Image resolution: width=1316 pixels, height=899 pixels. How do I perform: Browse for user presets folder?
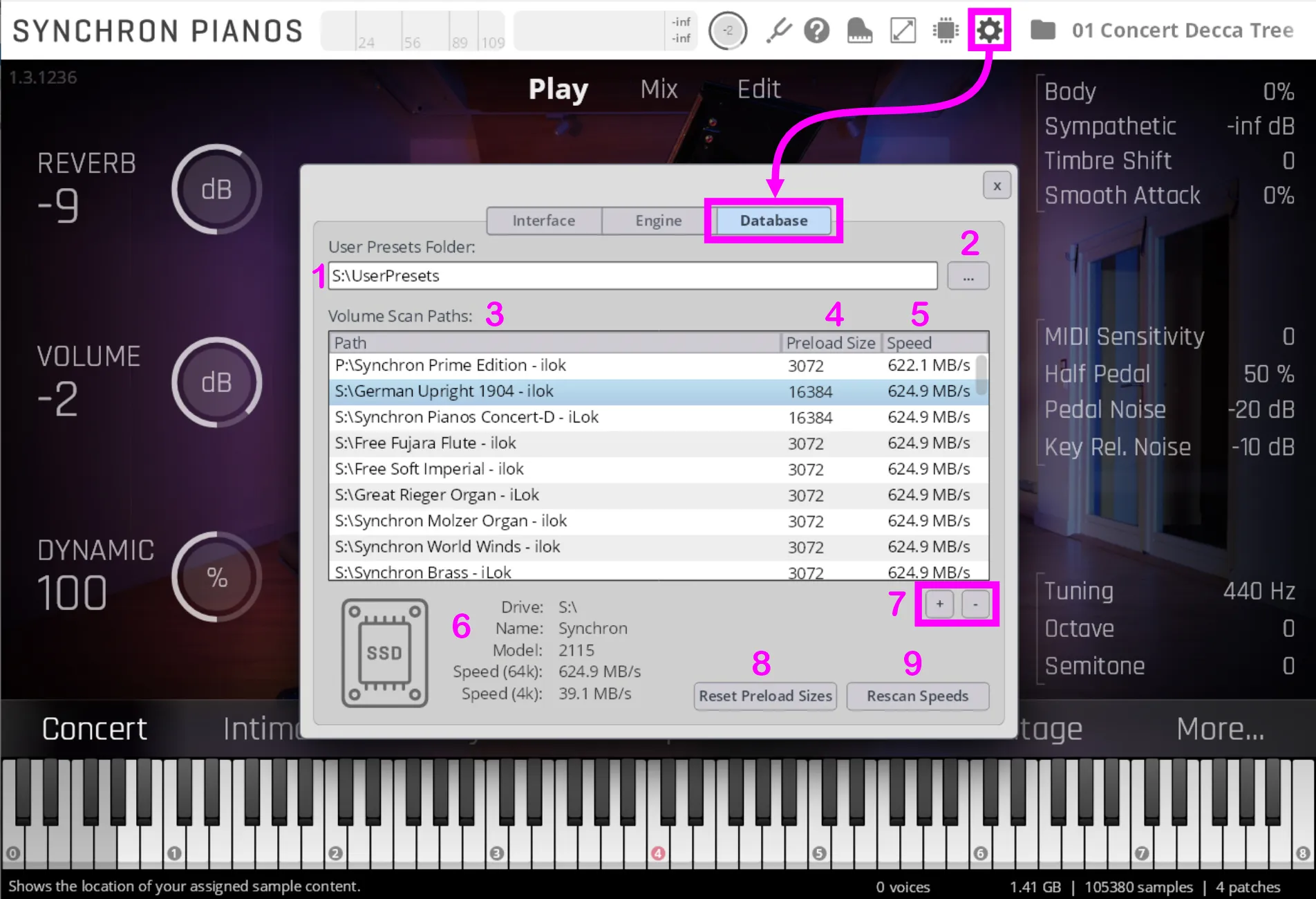point(968,277)
